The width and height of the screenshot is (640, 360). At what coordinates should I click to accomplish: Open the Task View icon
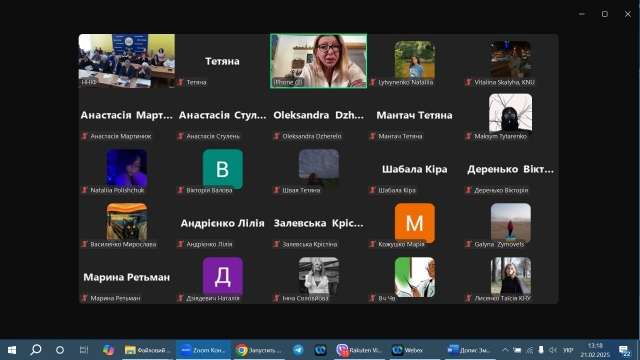click(84, 350)
